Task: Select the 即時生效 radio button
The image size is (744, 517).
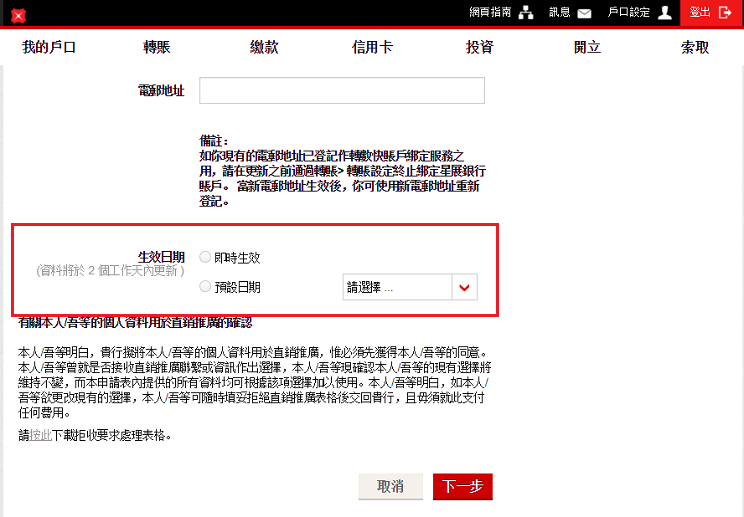Action: pos(205,257)
